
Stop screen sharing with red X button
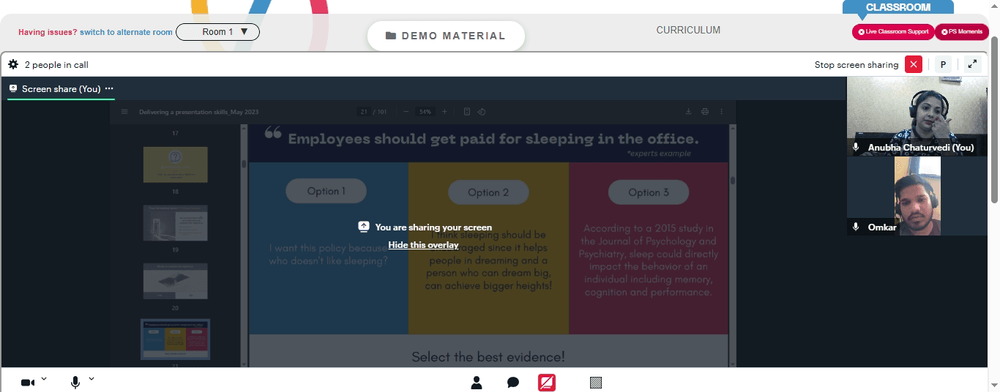[x=913, y=64]
